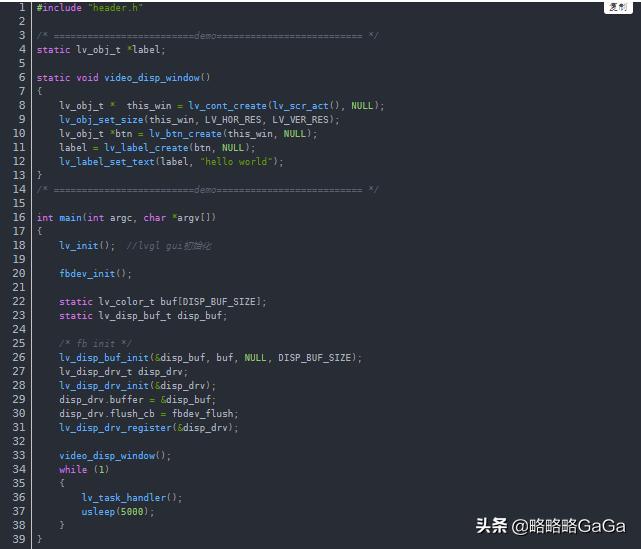Click the "fbdev_flush" identifier
Screen dimensions: 641x549
(x=202, y=414)
